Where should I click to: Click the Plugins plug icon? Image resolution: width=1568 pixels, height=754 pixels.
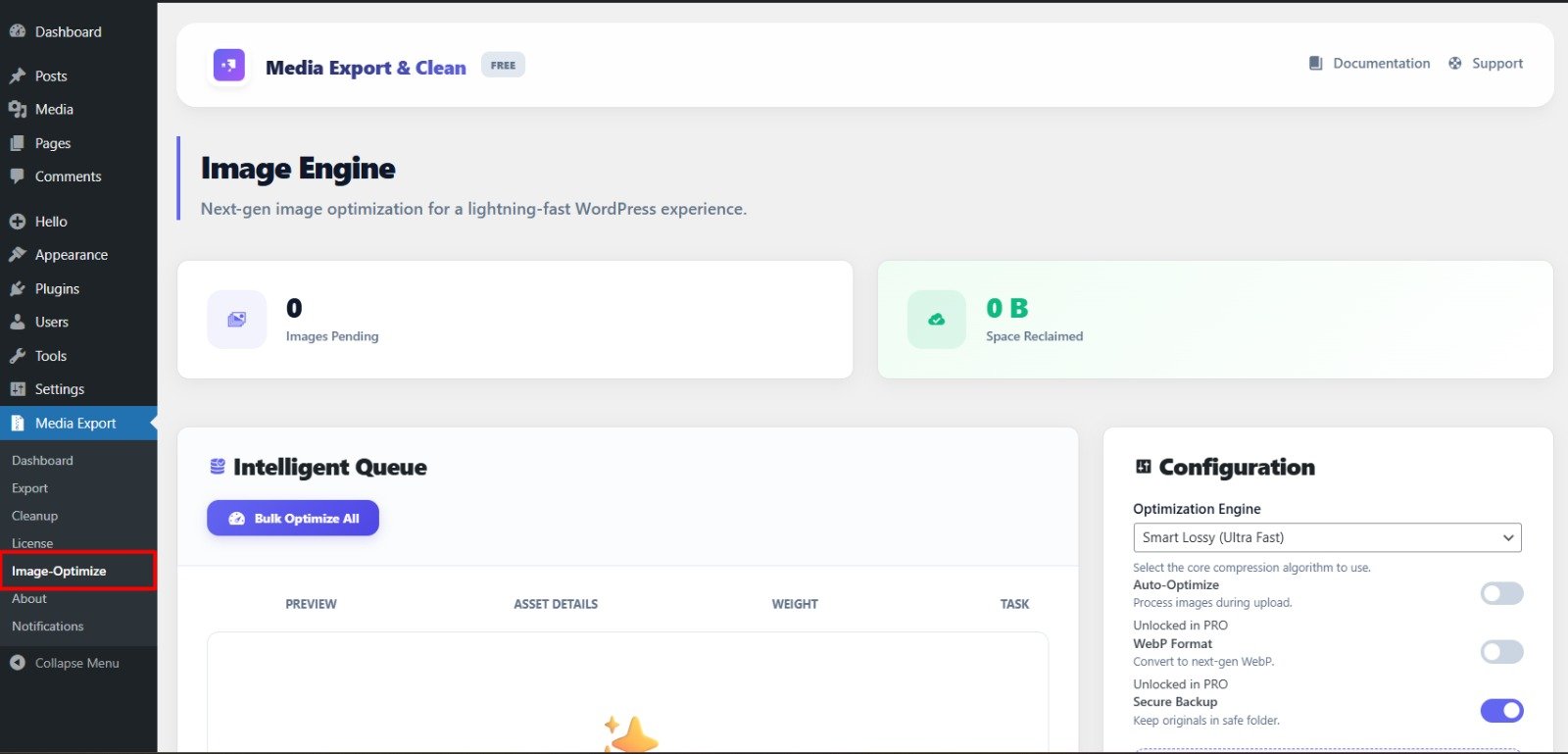click(x=18, y=288)
